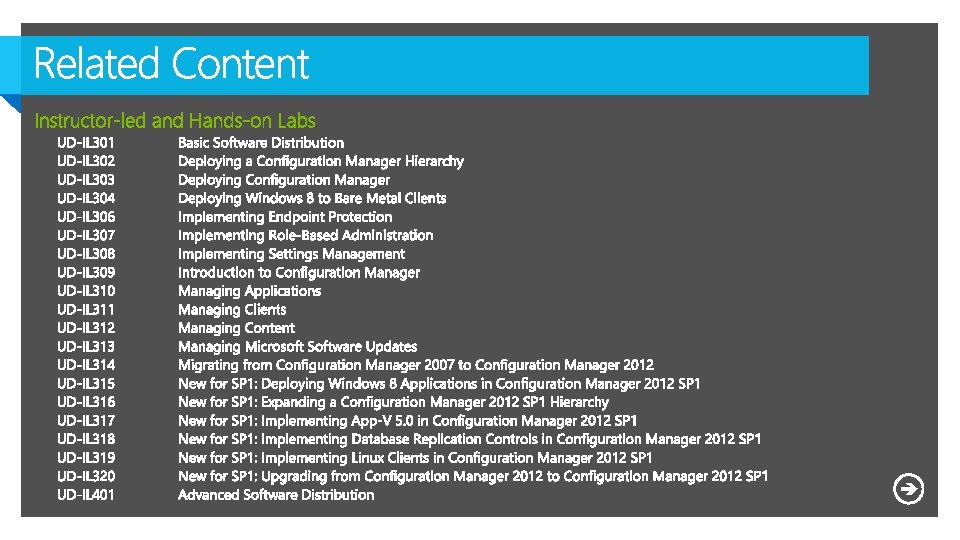Screen dimensions: 960x540
Task: Click course code UD-IL307
Action: (x=86, y=235)
